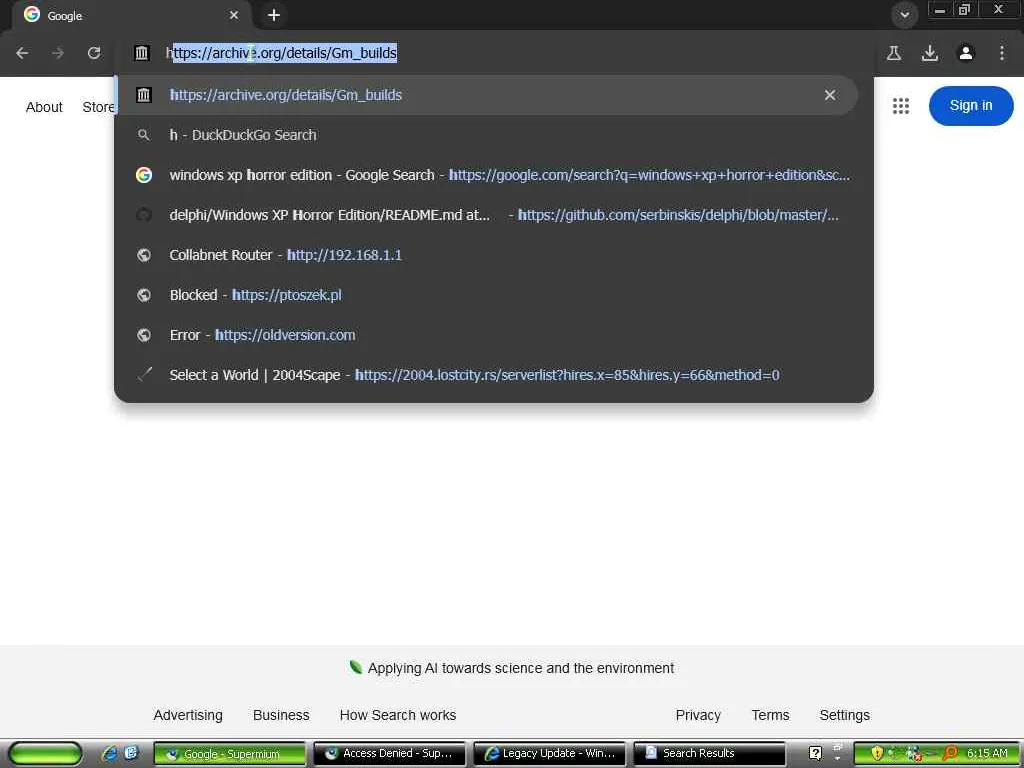Switch to Legacy Update taskbar window
1024x768 pixels.
(549, 754)
